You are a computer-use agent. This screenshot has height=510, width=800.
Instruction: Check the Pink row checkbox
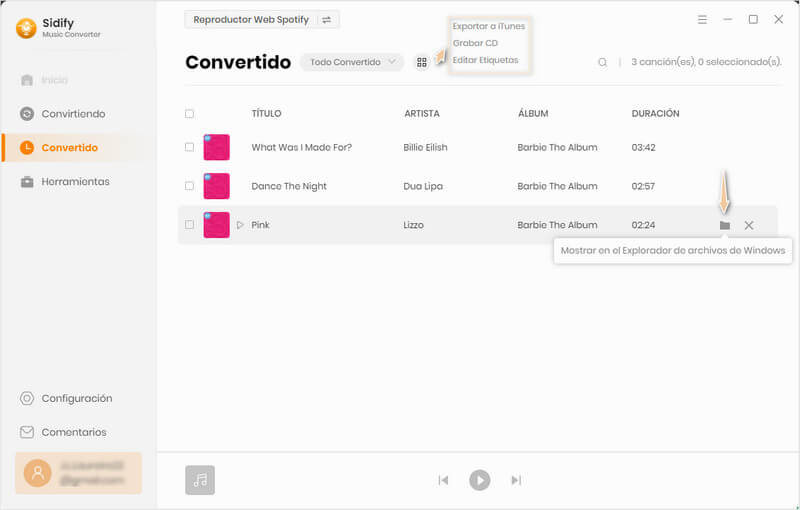click(189, 224)
